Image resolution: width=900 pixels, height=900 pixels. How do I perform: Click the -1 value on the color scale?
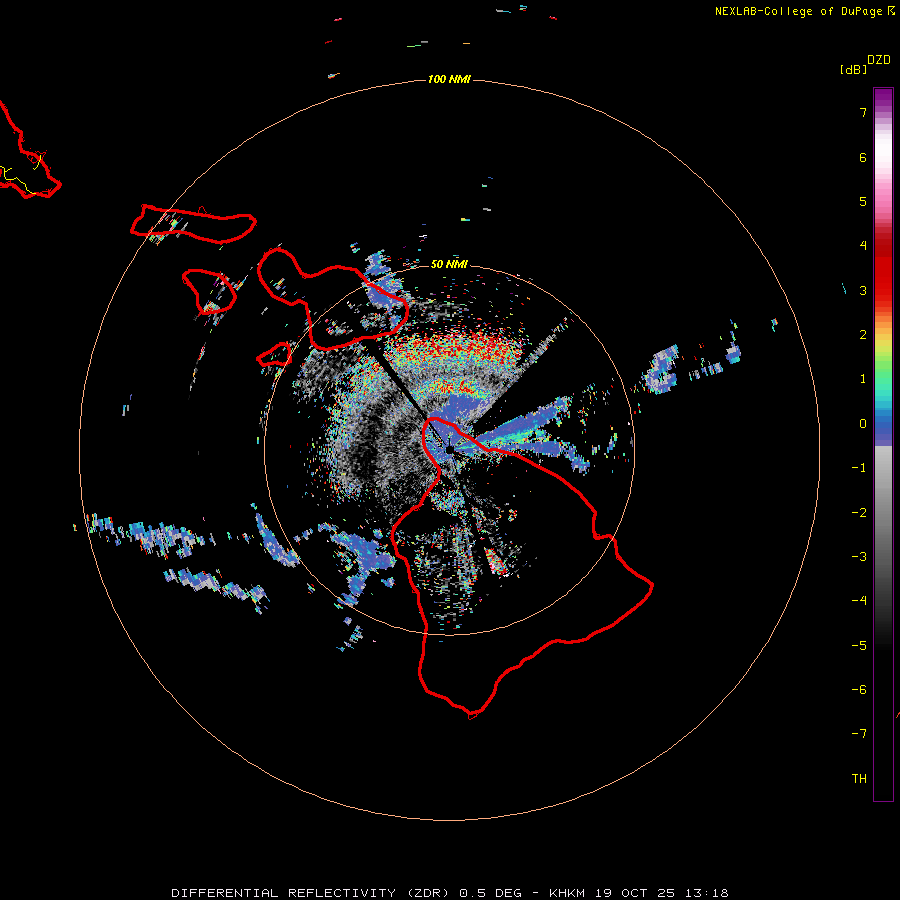click(x=859, y=468)
